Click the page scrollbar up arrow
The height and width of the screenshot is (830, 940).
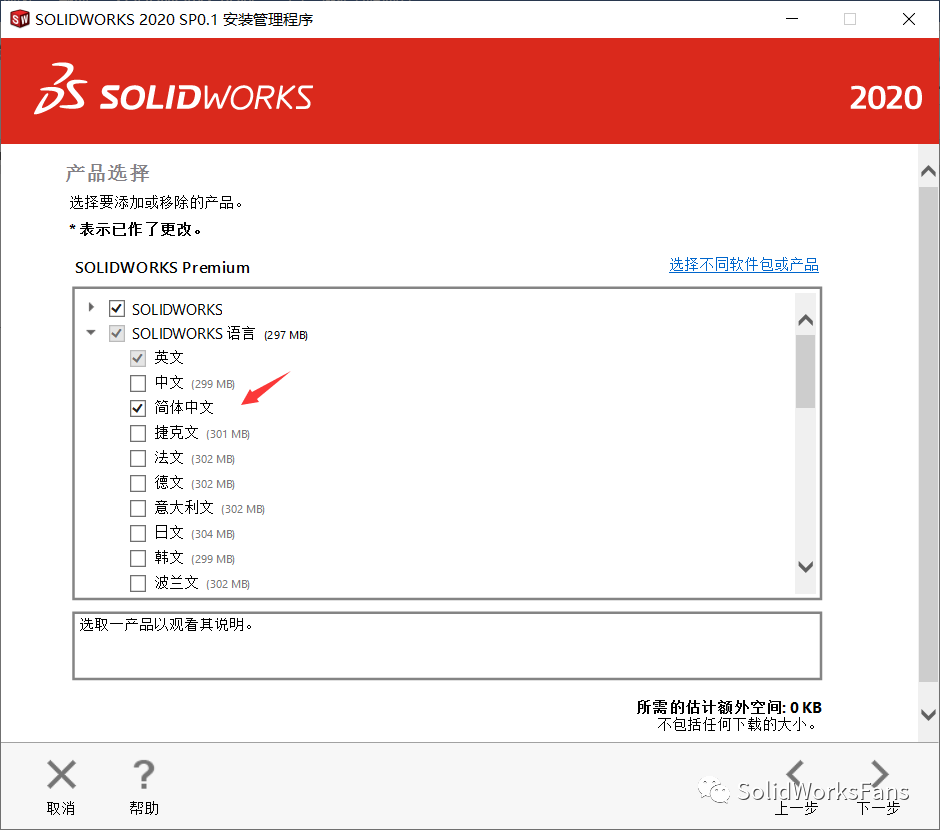point(929,172)
